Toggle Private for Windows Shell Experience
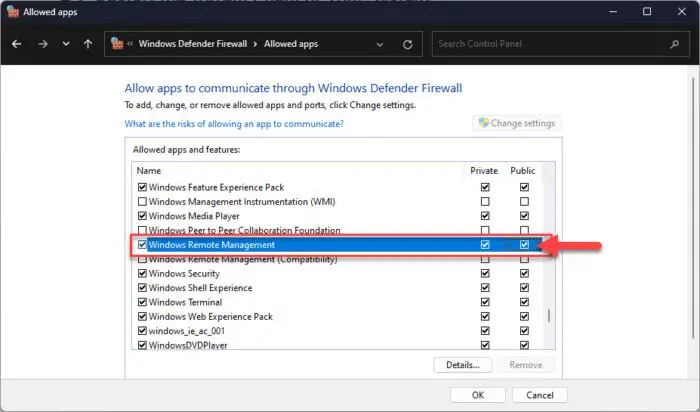Screen dimensions: 700x412 [485, 287]
